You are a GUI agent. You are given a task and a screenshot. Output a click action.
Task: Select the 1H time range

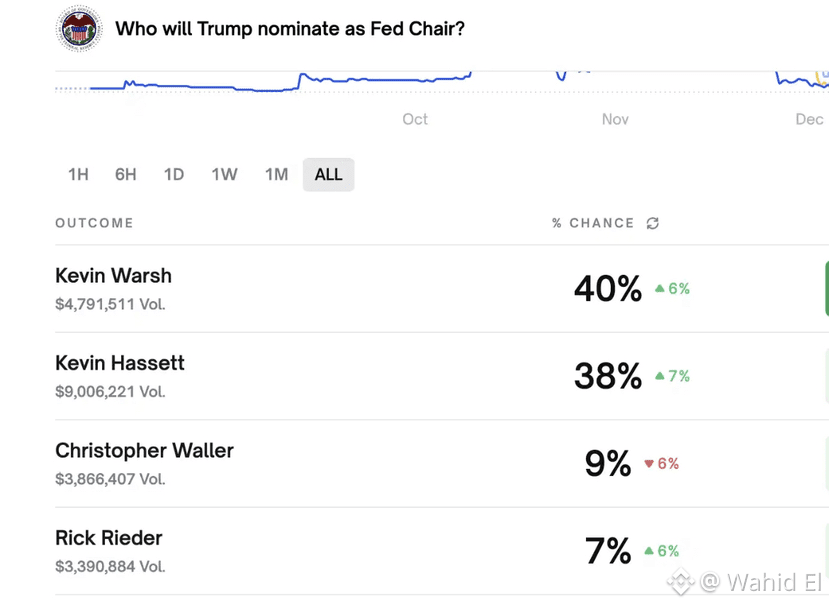[78, 175]
